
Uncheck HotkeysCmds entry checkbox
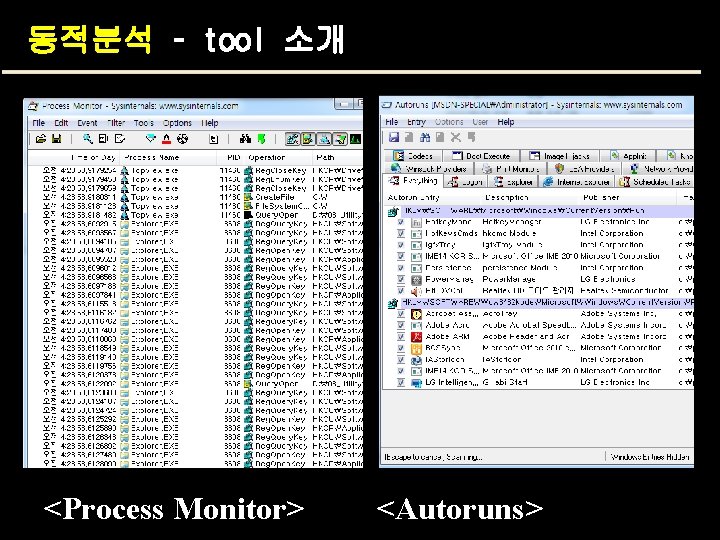[401, 234]
